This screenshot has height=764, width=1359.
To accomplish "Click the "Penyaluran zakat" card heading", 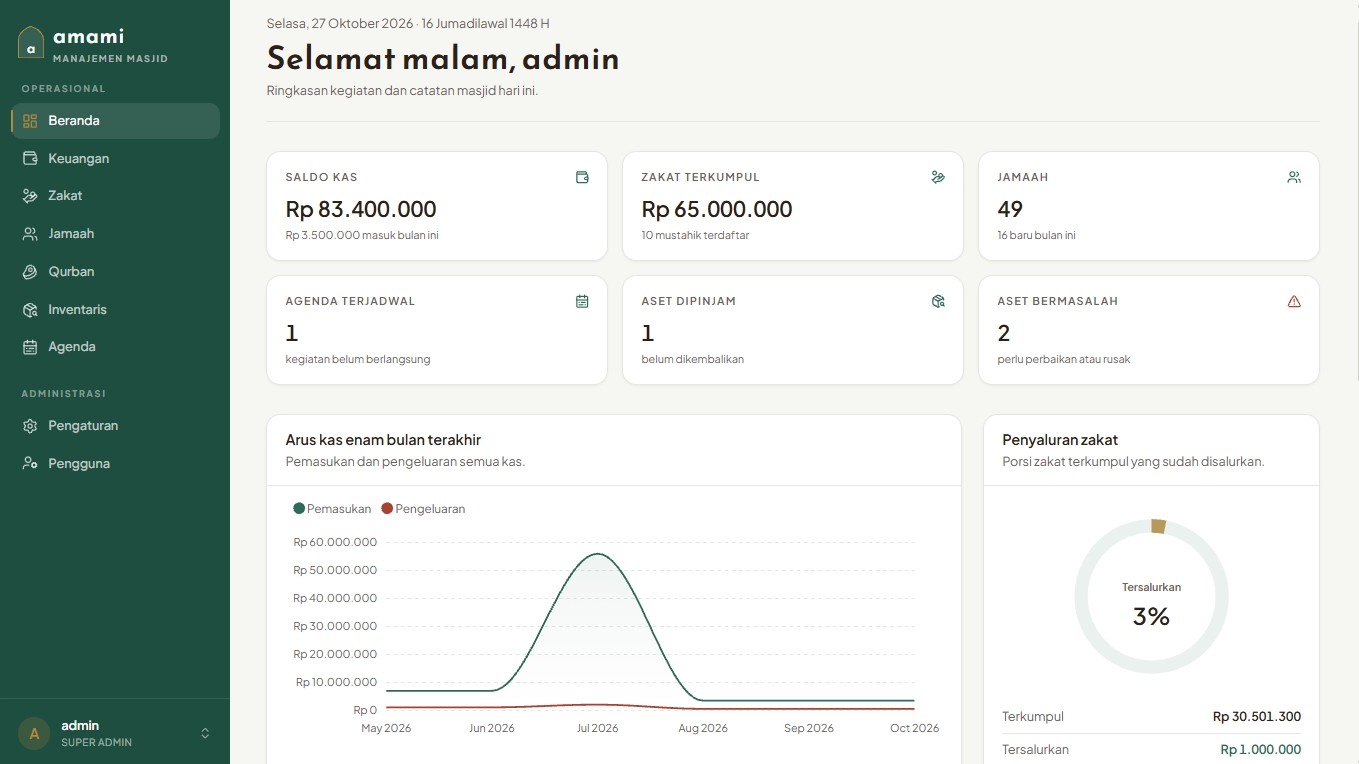I will point(1060,440).
